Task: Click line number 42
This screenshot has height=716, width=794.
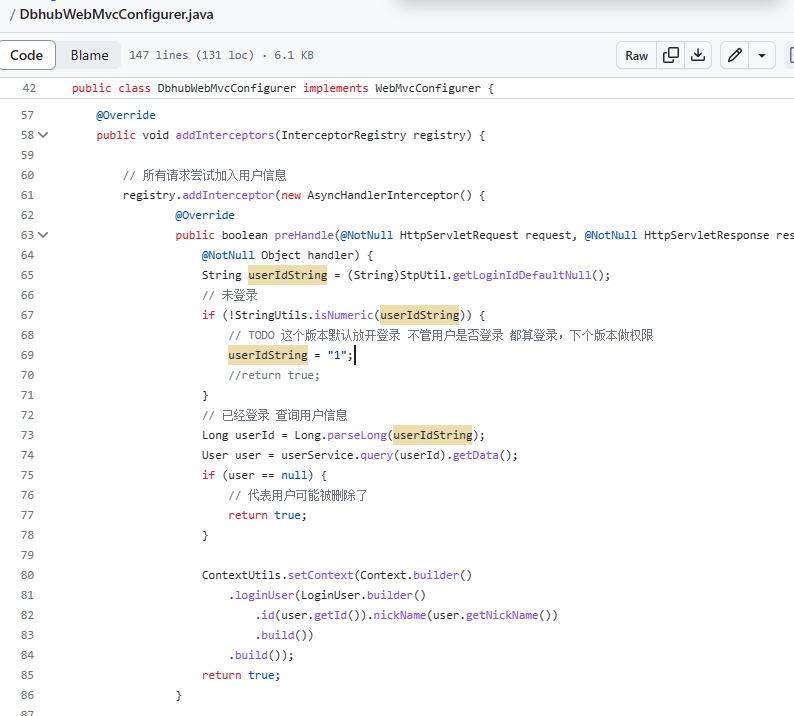Action: click(29, 88)
